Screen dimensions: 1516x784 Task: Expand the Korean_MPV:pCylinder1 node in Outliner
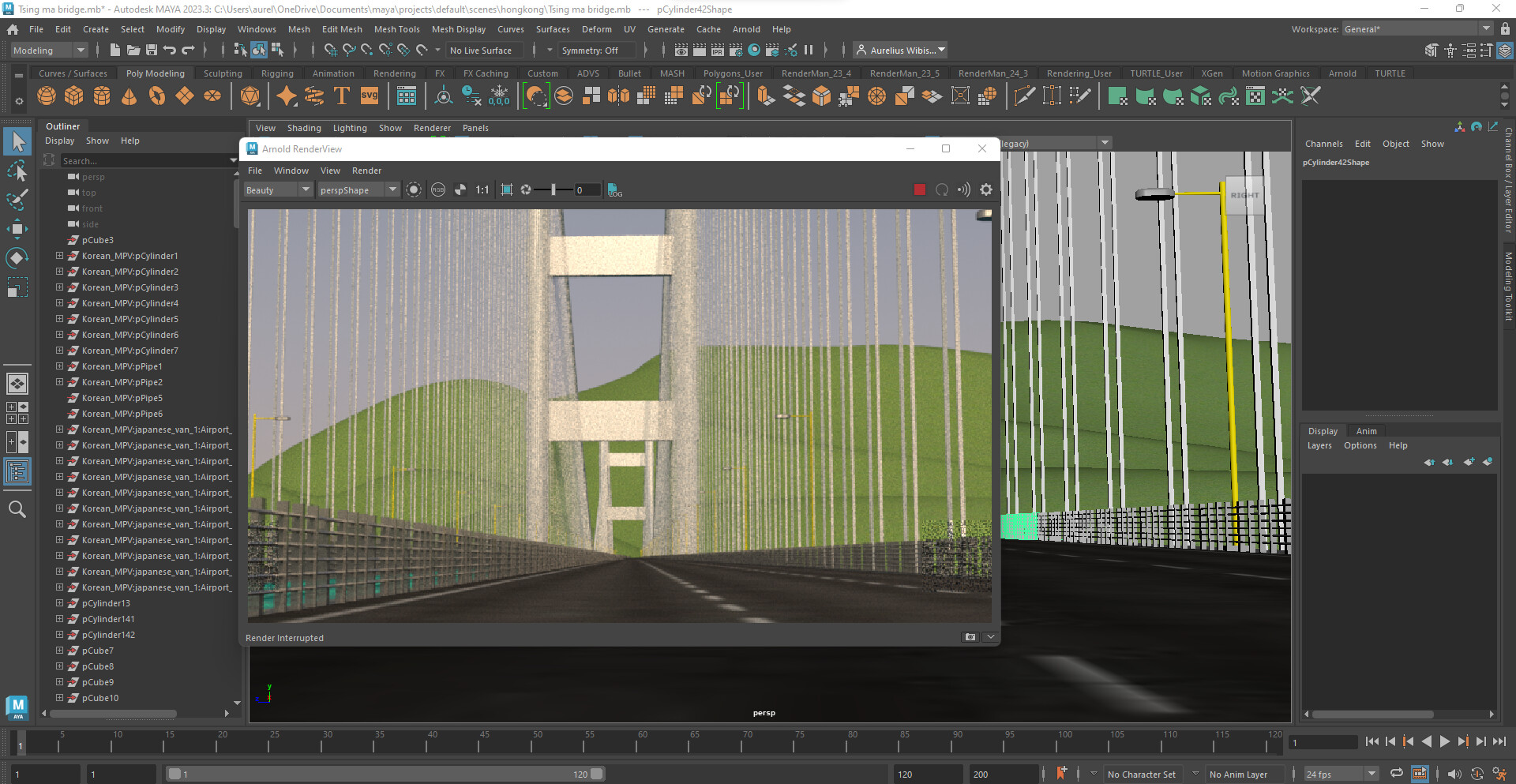click(x=59, y=256)
